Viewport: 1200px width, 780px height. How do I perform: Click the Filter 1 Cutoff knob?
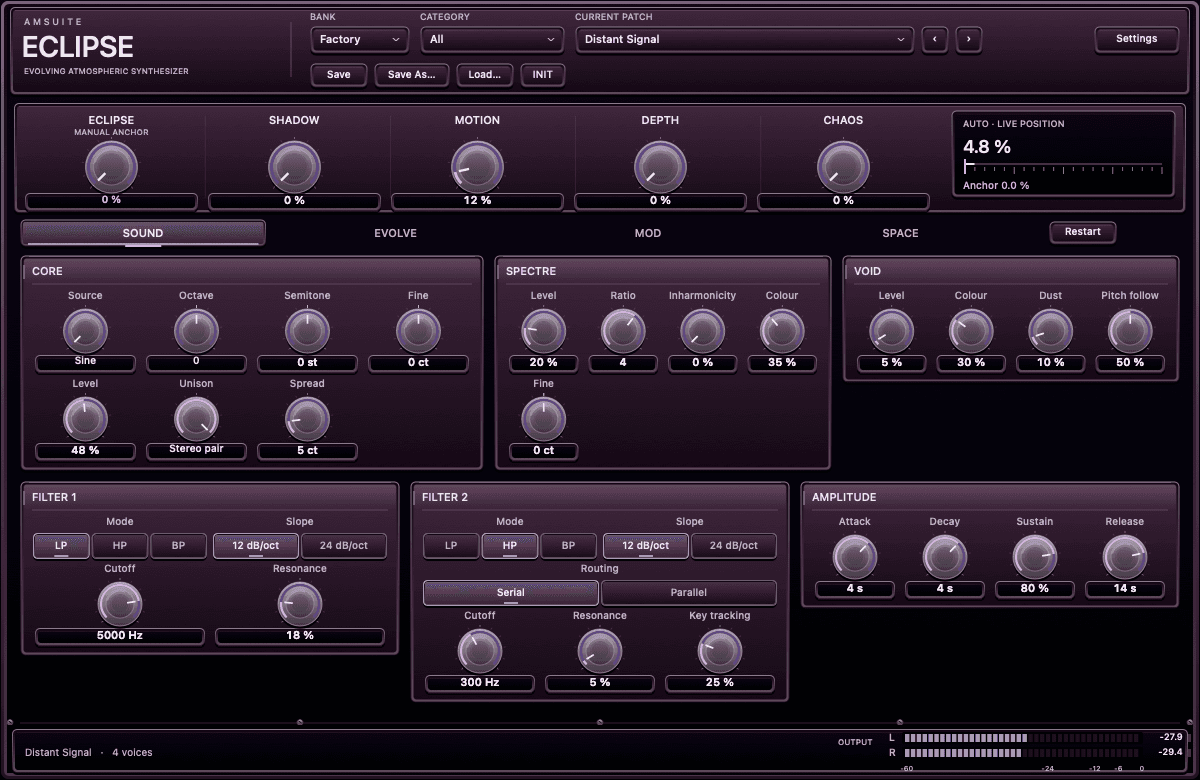[x=120, y=603]
